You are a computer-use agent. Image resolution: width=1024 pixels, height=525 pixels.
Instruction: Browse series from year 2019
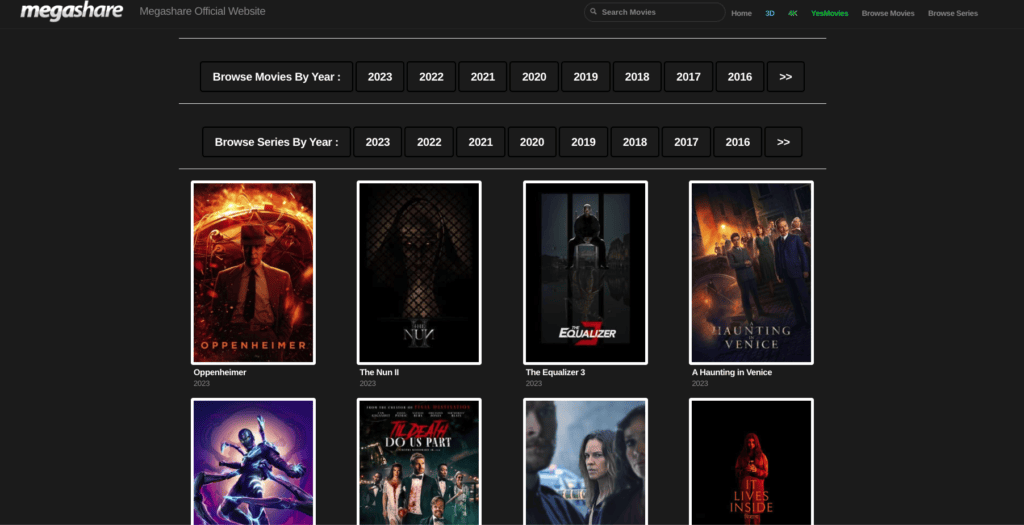(x=583, y=142)
